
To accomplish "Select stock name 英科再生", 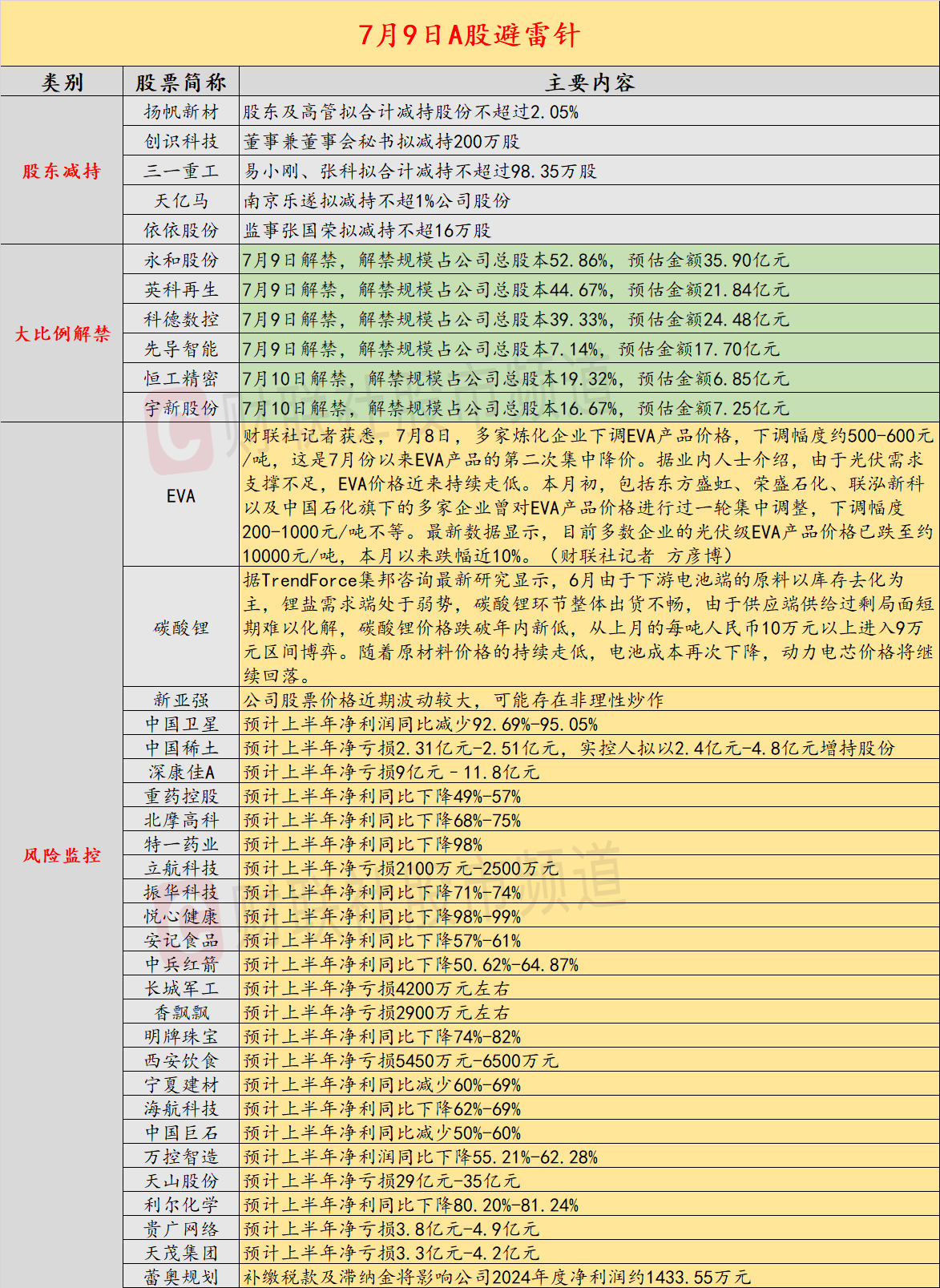I will click(181, 290).
